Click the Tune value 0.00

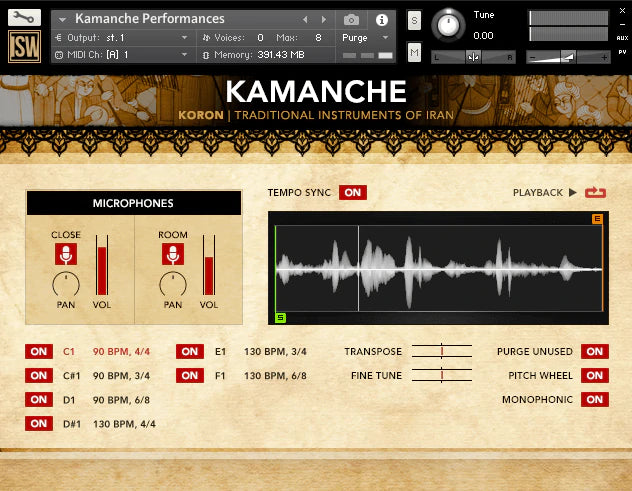pyautogui.click(x=483, y=36)
